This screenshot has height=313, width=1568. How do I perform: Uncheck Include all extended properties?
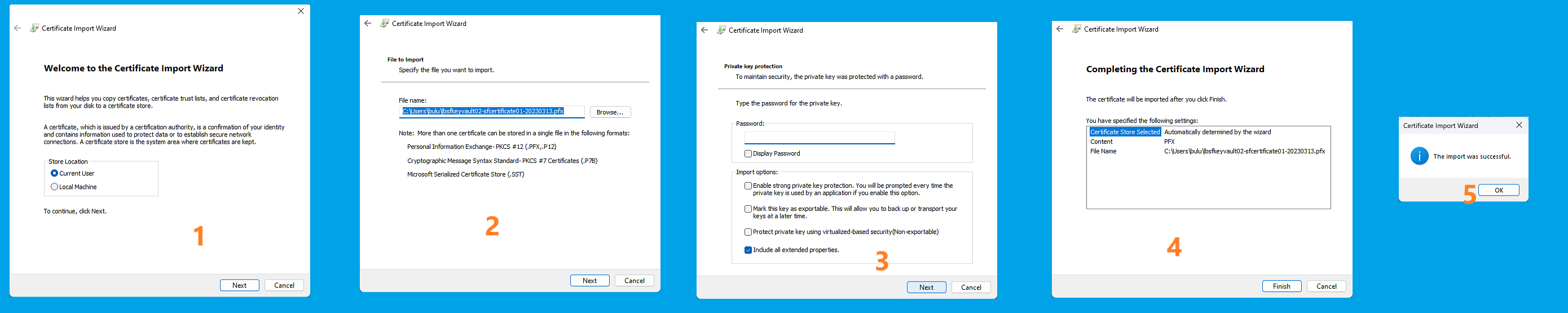click(x=748, y=250)
